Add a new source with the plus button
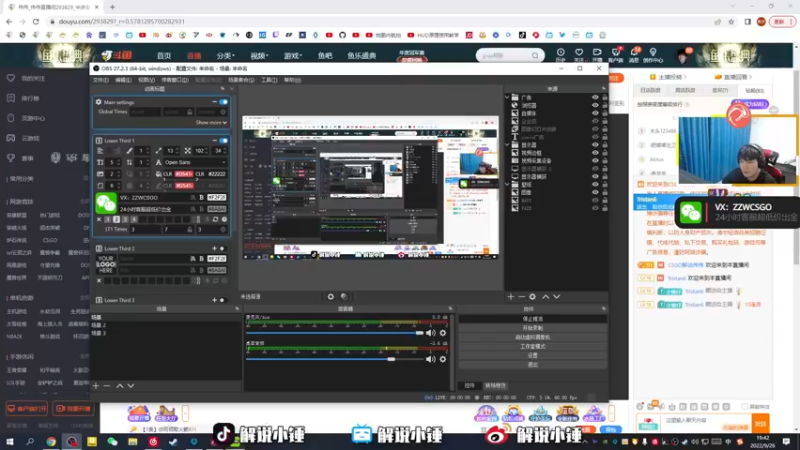 (x=511, y=296)
